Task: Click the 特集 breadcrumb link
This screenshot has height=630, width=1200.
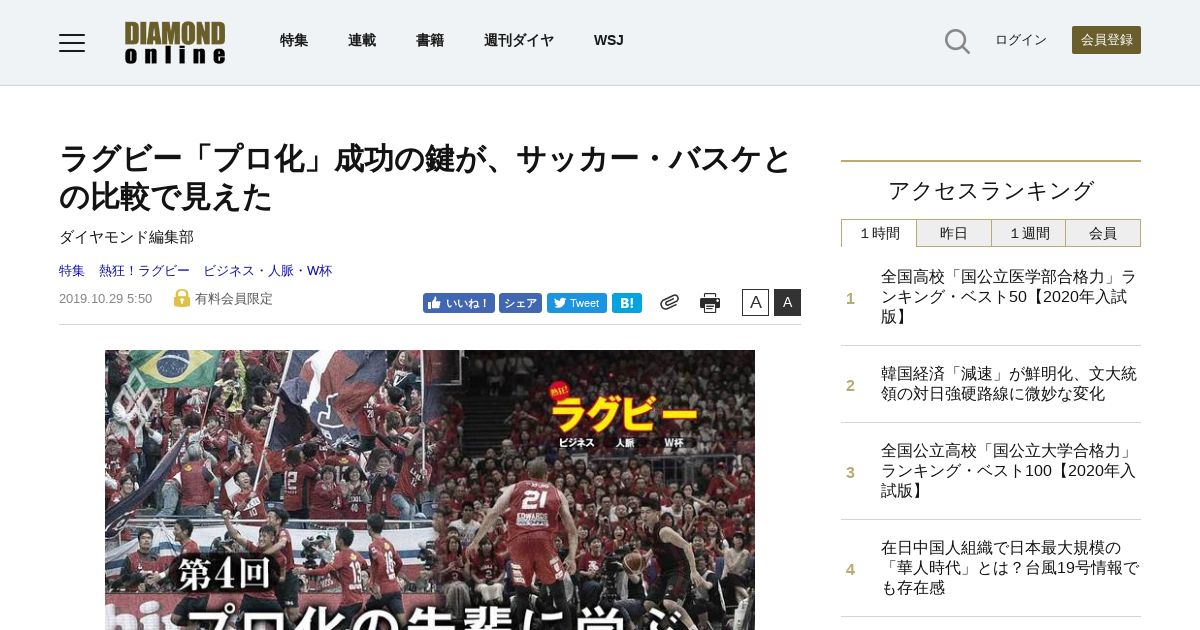Action: tap(72, 271)
